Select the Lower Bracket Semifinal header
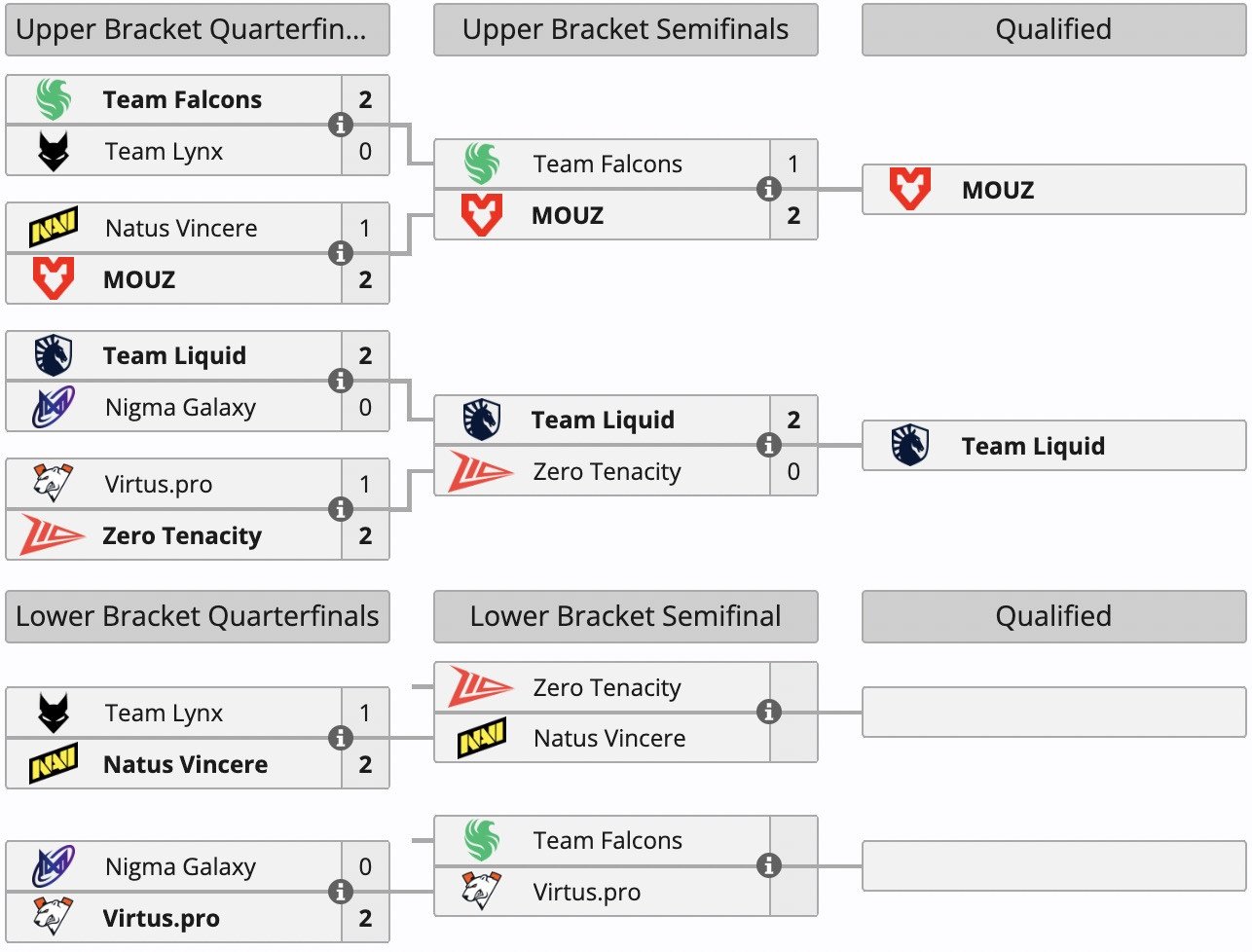This screenshot has height=952, width=1252. click(625, 616)
